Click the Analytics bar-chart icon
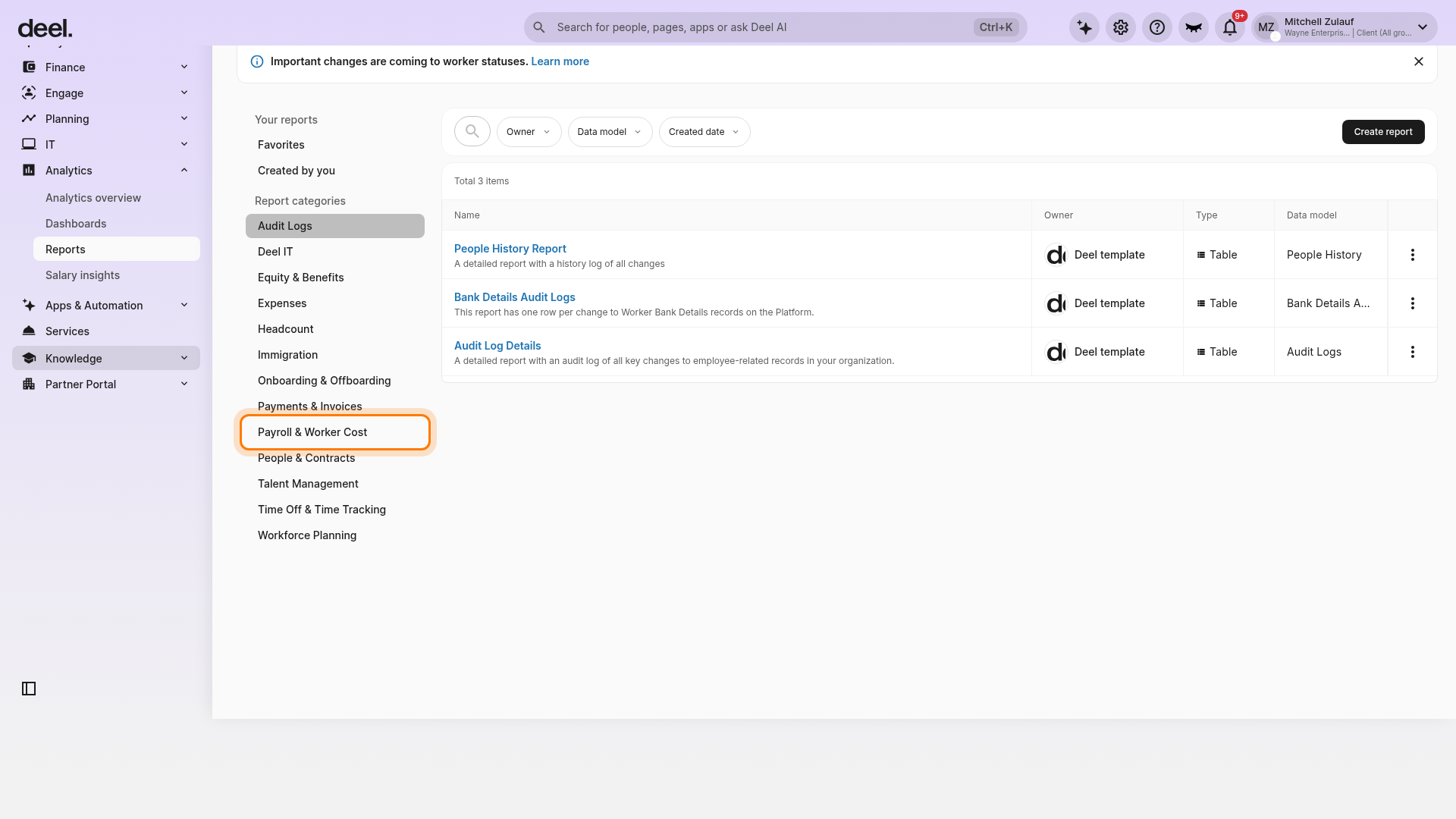This screenshot has width=1456, height=819. click(x=29, y=170)
